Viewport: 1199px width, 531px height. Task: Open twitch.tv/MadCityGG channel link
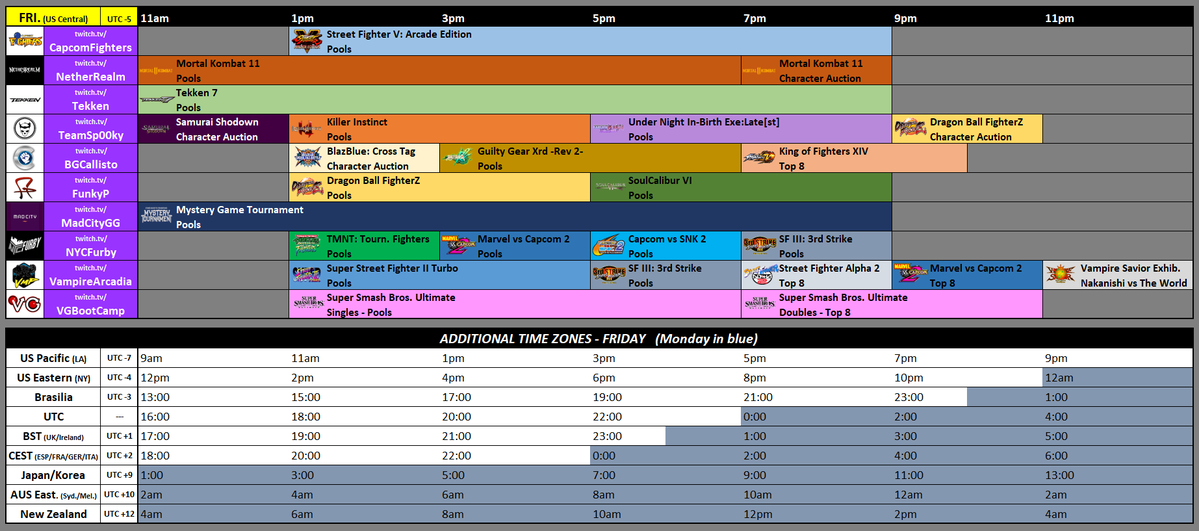(x=90, y=217)
